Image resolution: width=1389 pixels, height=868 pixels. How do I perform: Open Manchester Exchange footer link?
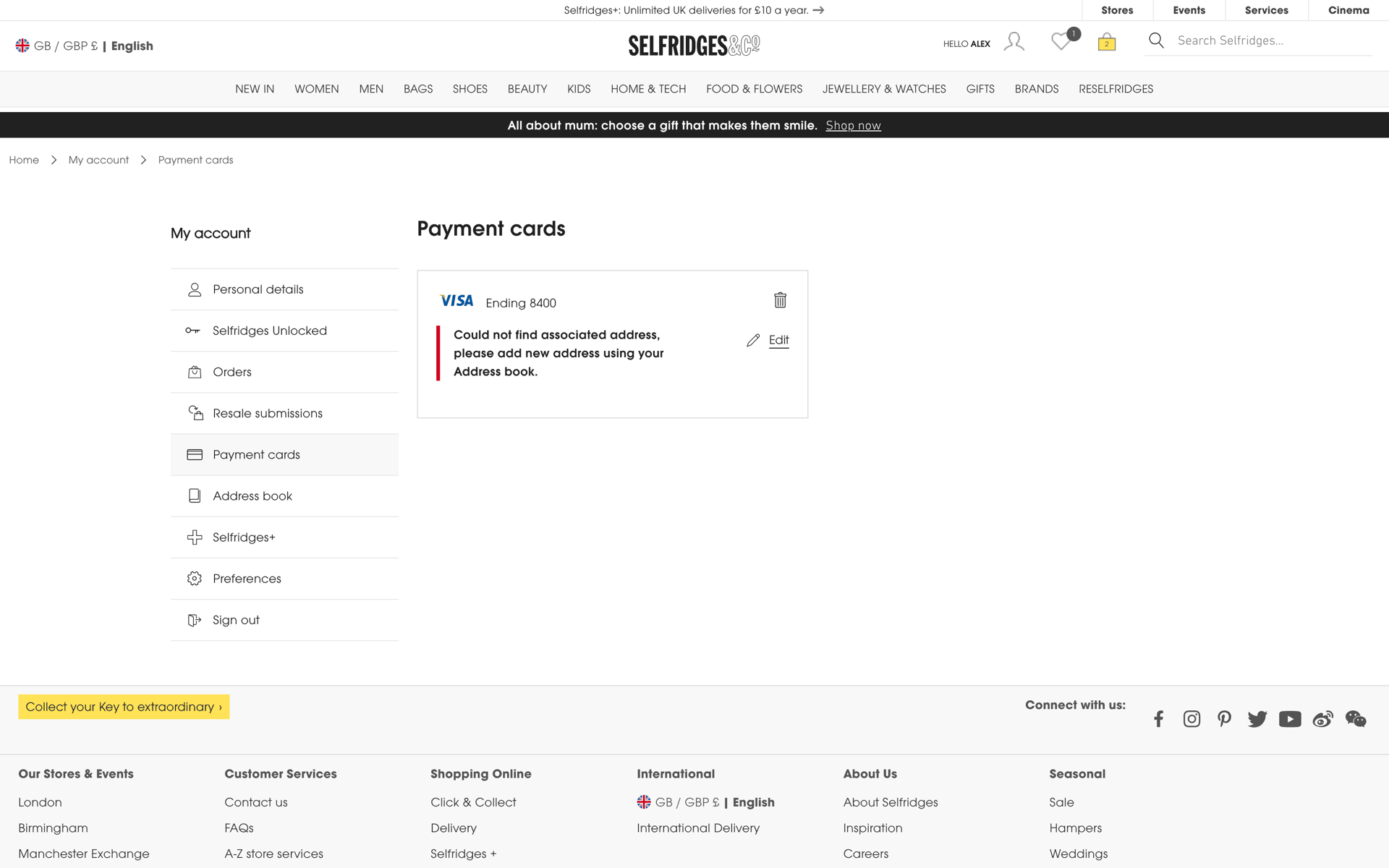(x=84, y=854)
